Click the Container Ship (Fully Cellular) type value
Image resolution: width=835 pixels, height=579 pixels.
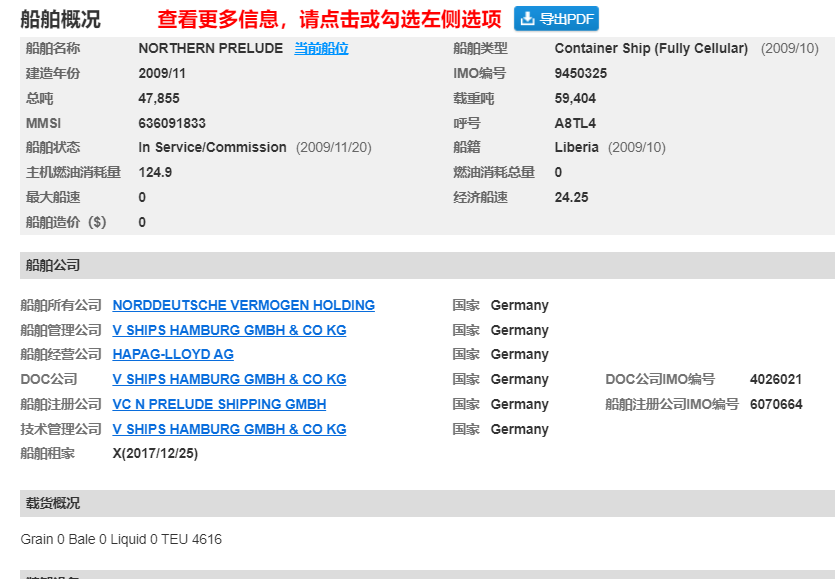(651, 48)
